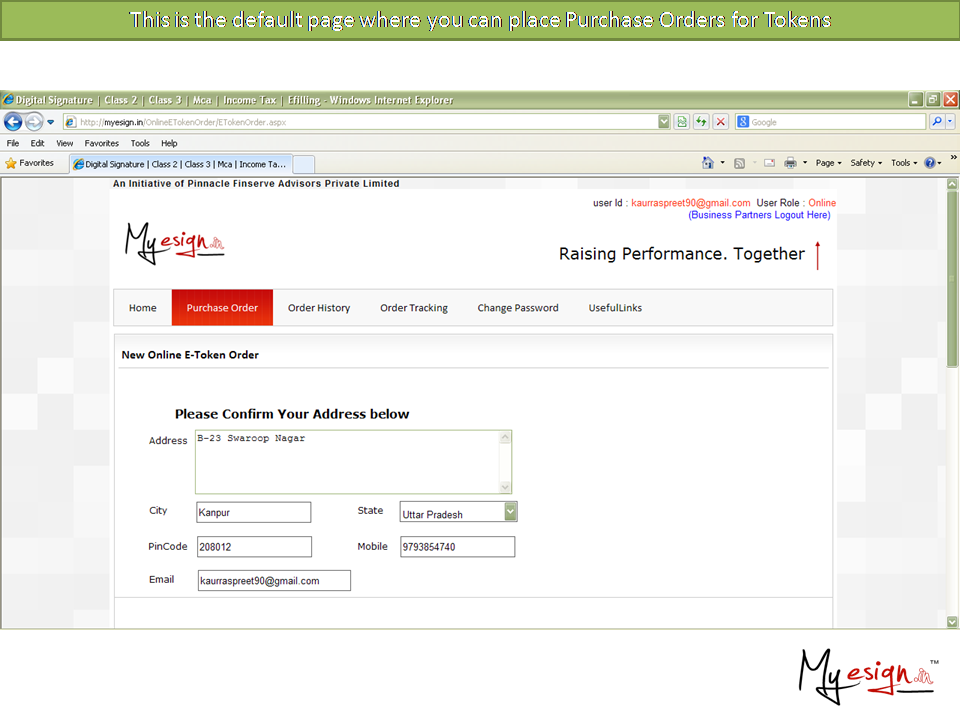Click the Home icon in command bar
Viewport: 960px width, 720px height.
click(x=708, y=163)
